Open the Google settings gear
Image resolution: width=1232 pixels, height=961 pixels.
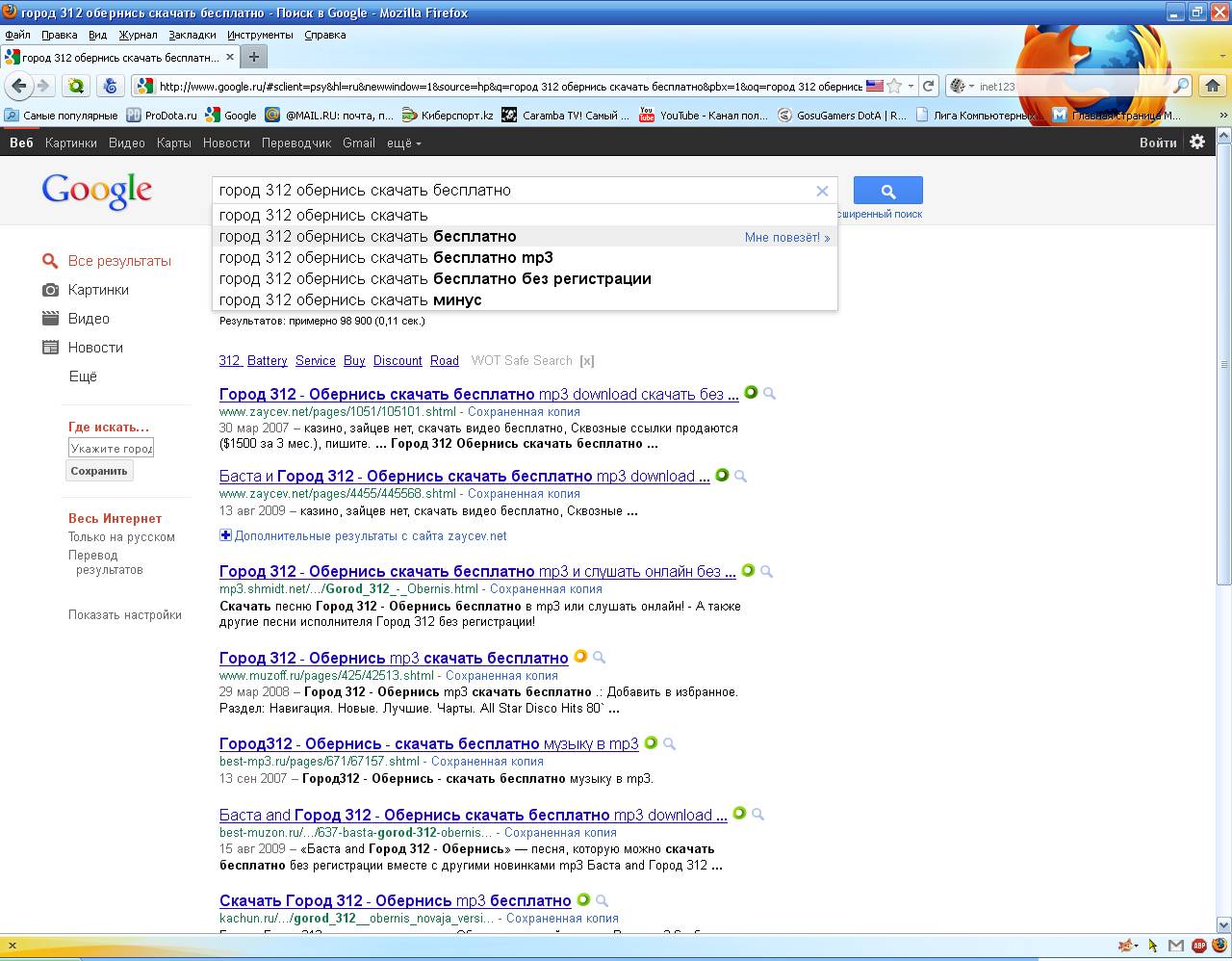(x=1197, y=142)
